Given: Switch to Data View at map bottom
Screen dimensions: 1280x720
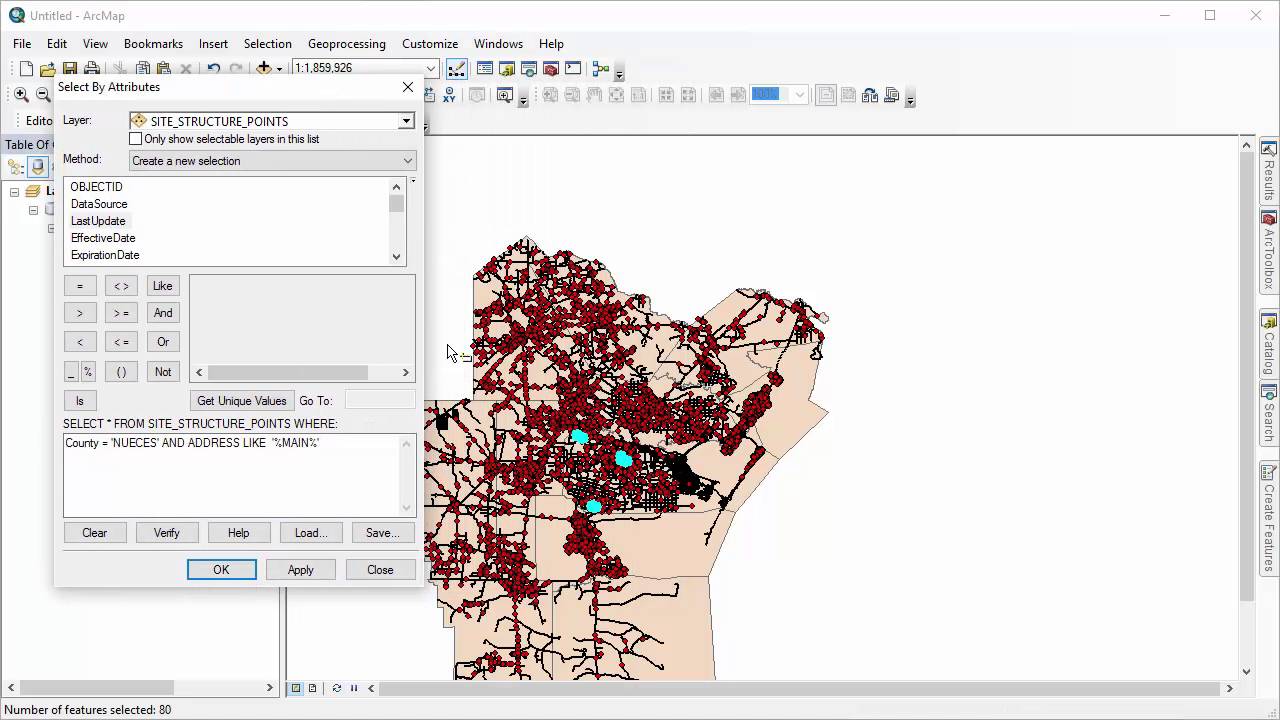Looking at the screenshot, I should click(x=296, y=688).
